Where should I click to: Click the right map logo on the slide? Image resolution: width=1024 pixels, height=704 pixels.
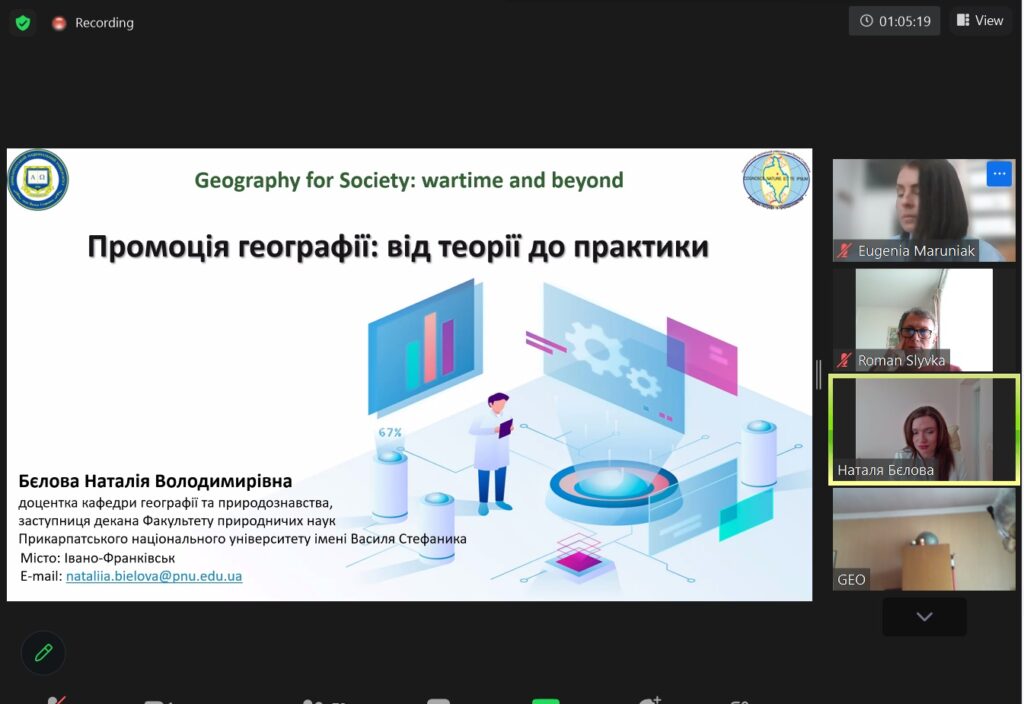(x=776, y=180)
